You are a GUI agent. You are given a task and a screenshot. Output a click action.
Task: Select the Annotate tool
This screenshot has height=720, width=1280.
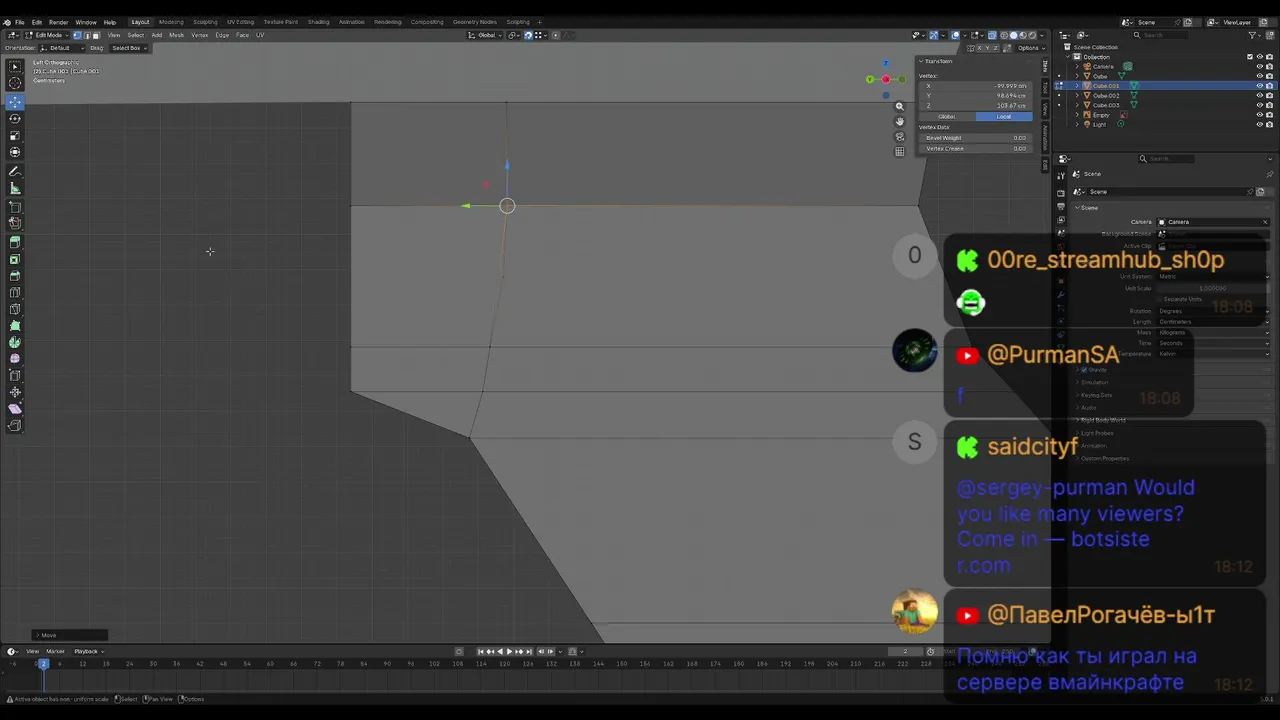coord(15,172)
